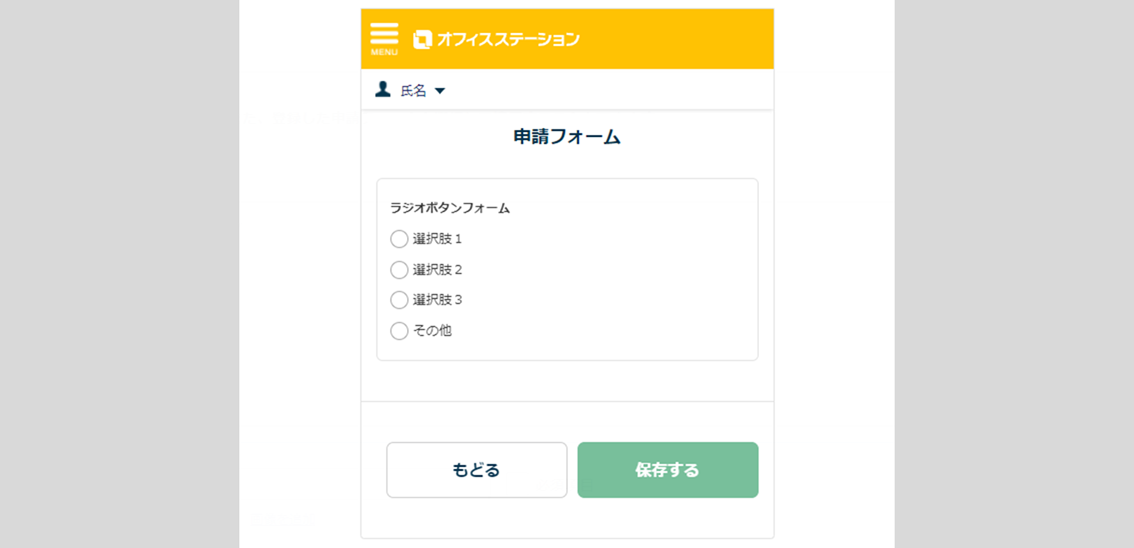This screenshot has height=548, width=1134.
Task: Select the 選択肢１ radio button
Action: (399, 239)
